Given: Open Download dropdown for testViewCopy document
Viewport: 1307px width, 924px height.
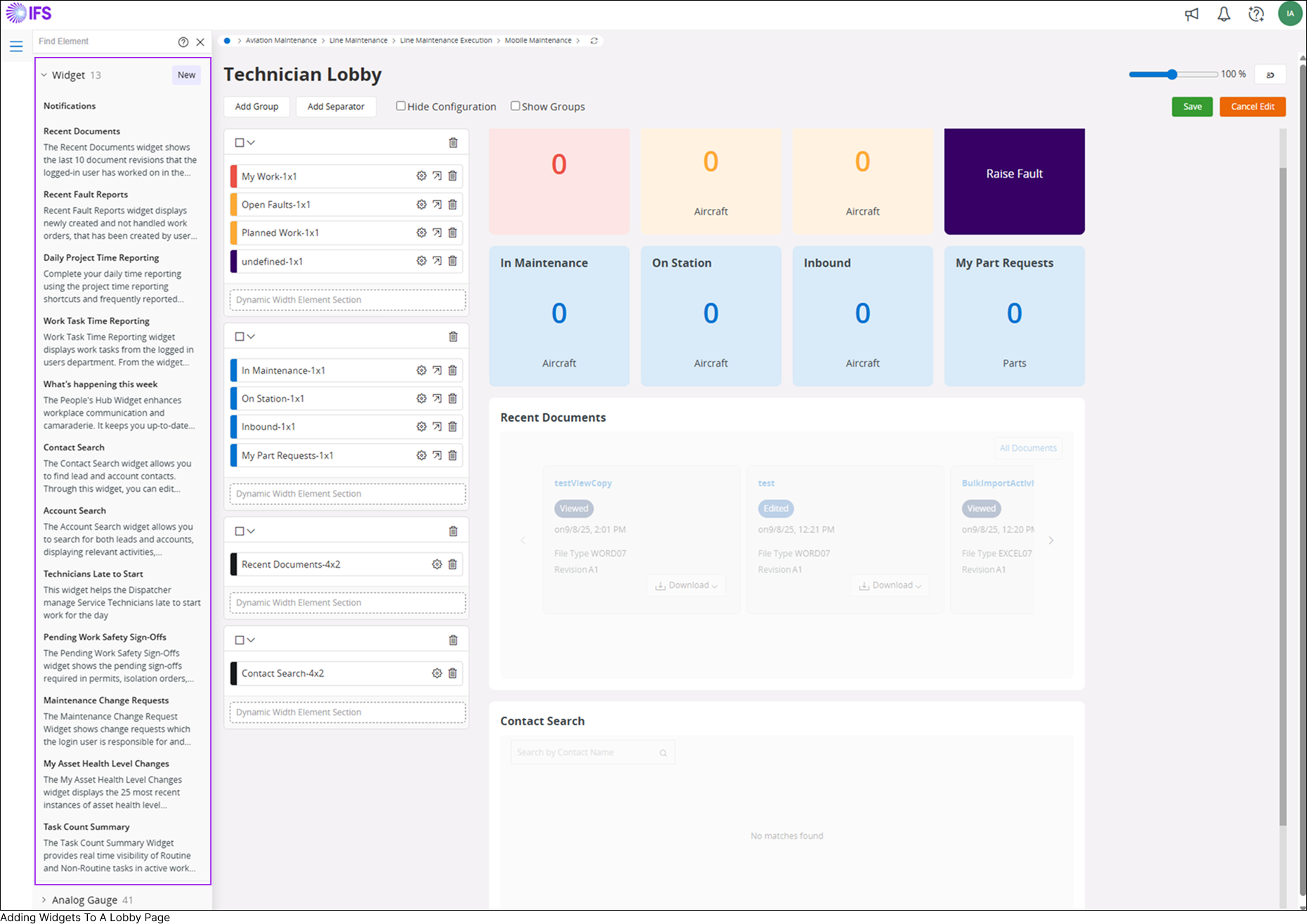Looking at the screenshot, I should (687, 585).
